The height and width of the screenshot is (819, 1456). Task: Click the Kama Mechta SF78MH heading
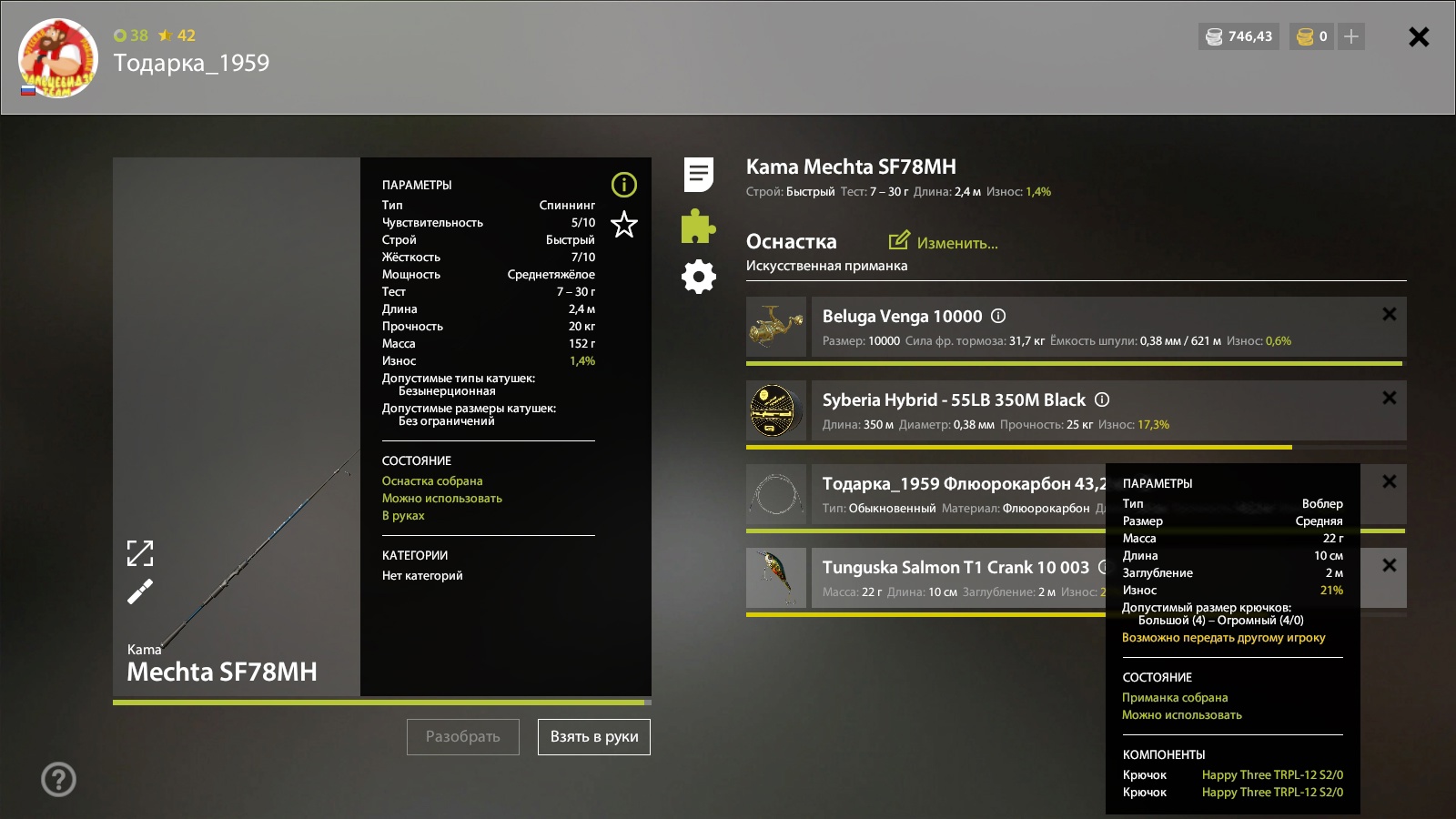tap(851, 167)
